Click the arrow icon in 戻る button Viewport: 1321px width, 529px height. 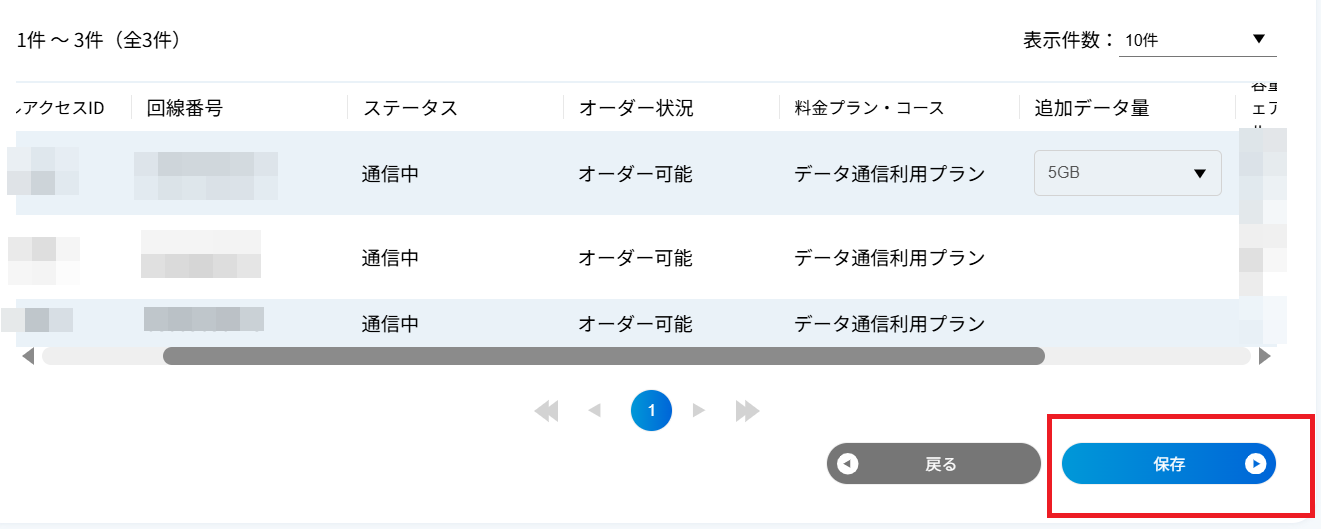pyautogui.click(x=848, y=464)
